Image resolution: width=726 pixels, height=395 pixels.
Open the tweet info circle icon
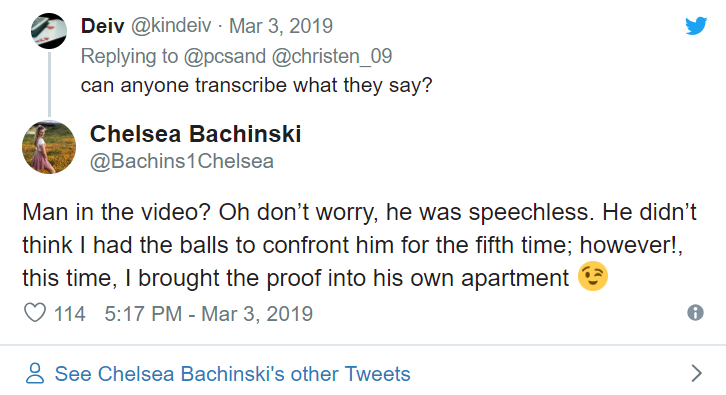coord(695,313)
